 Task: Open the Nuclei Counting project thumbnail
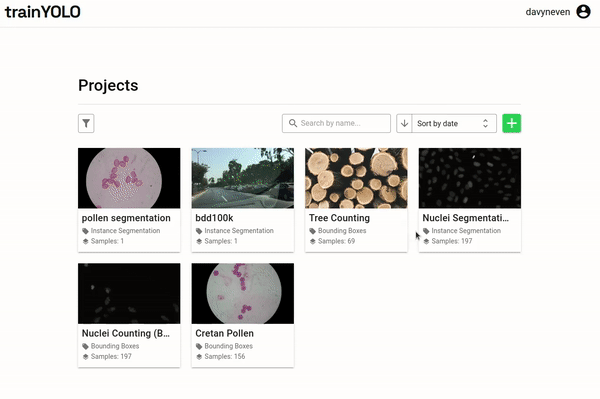point(129,293)
